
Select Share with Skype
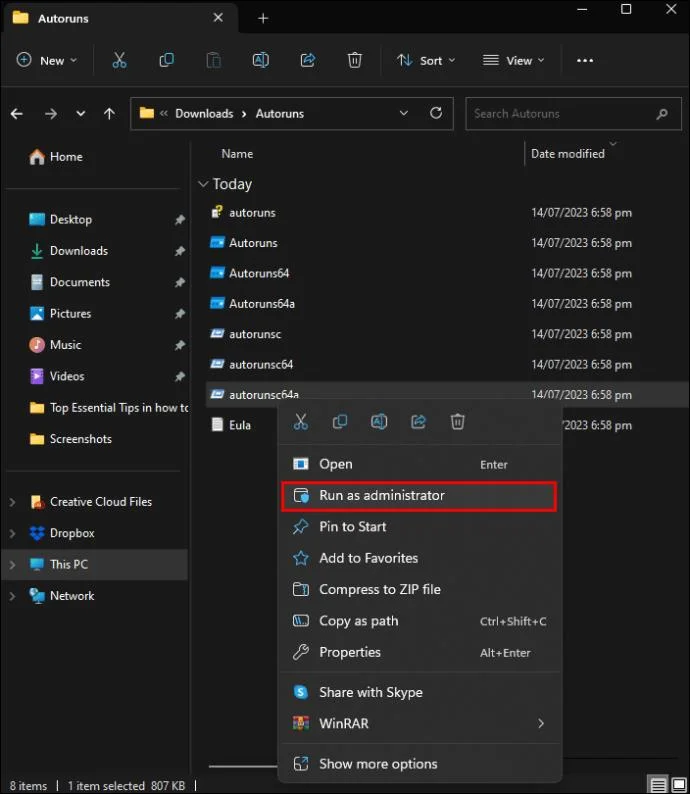(420, 692)
